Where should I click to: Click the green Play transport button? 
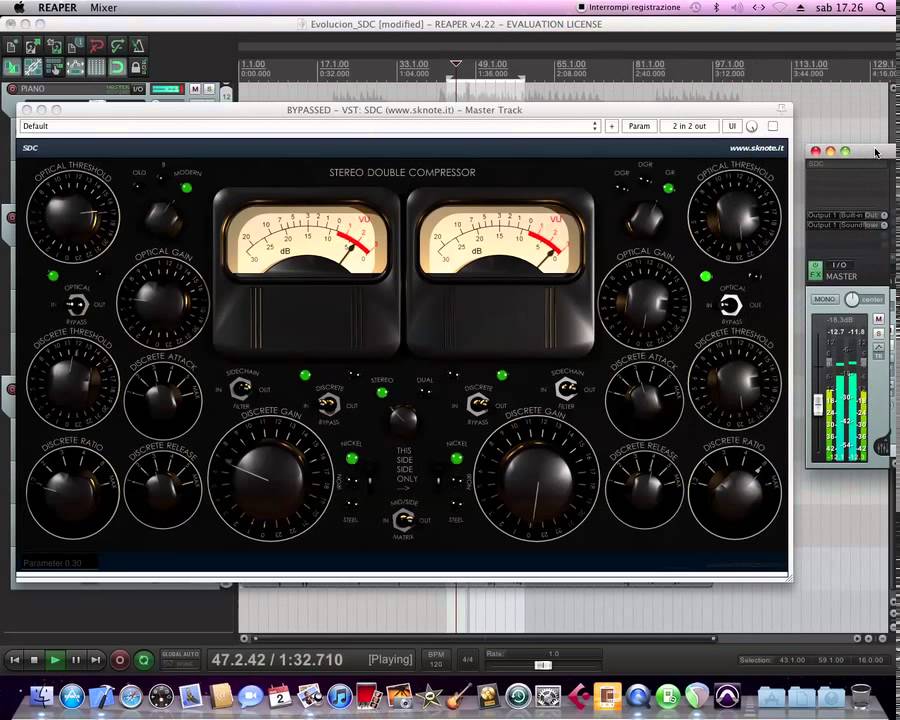[x=55, y=660]
